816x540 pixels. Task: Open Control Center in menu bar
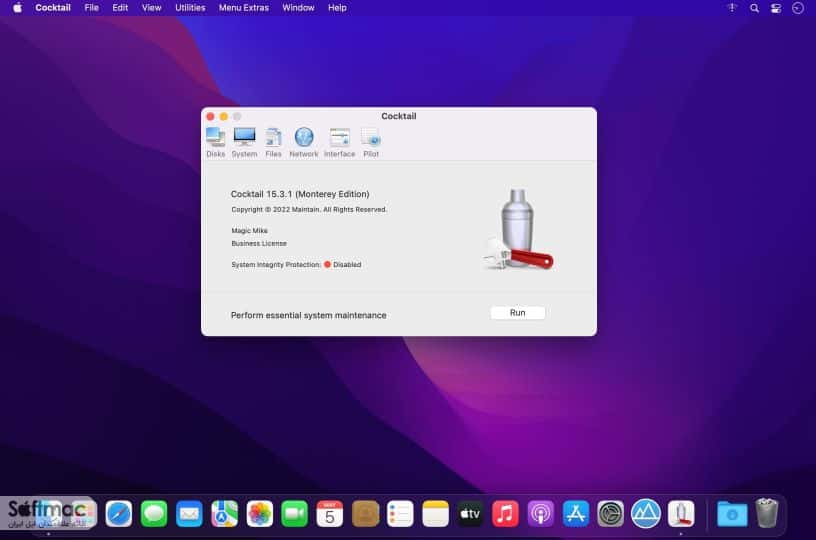pos(776,8)
